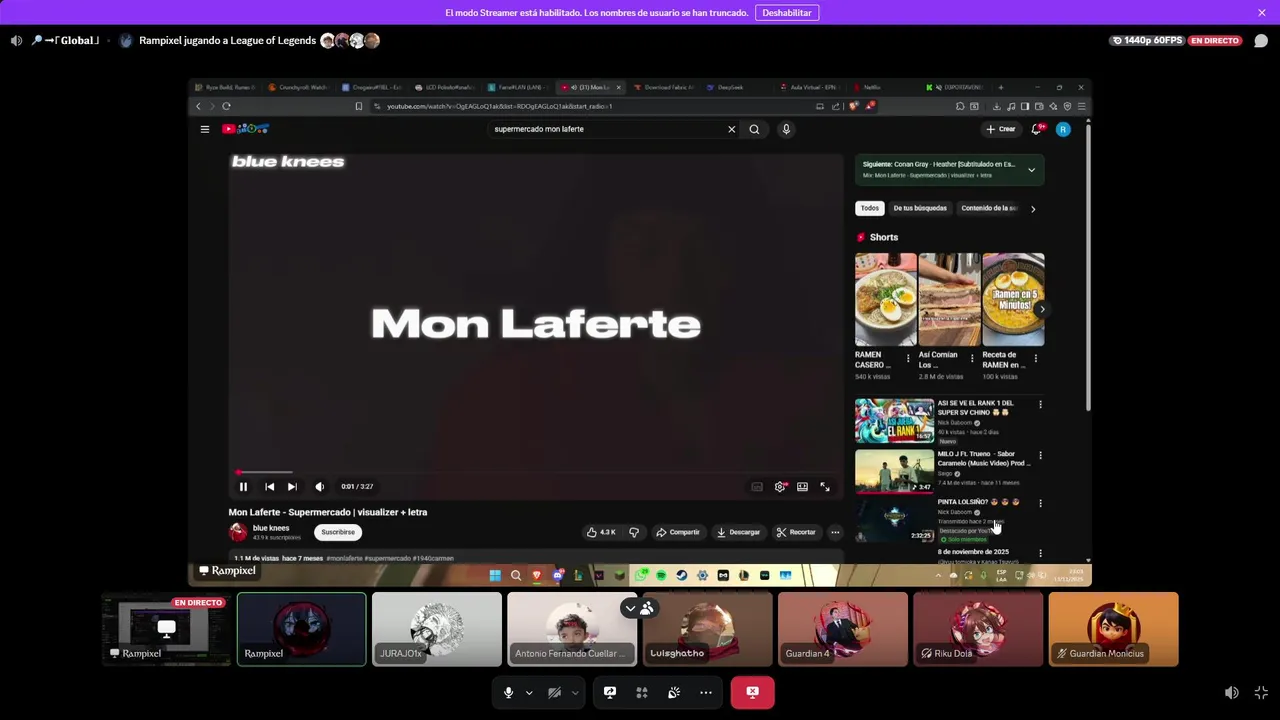
Task: Toggle subtitles in YouTube player
Action: tap(757, 487)
